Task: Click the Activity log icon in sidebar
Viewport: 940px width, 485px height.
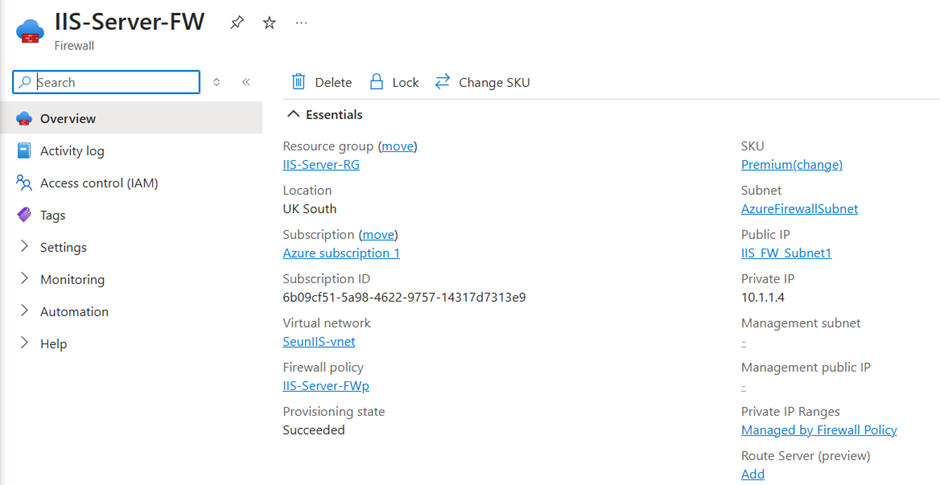Action: 24,151
